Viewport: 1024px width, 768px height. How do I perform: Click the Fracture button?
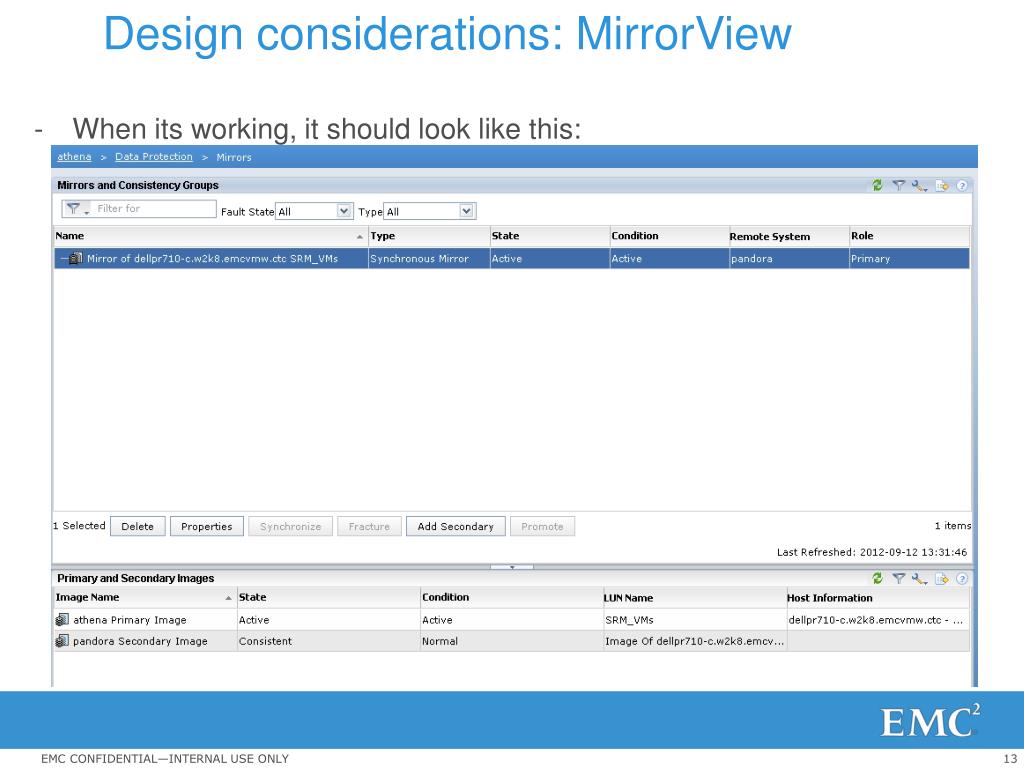(x=369, y=526)
